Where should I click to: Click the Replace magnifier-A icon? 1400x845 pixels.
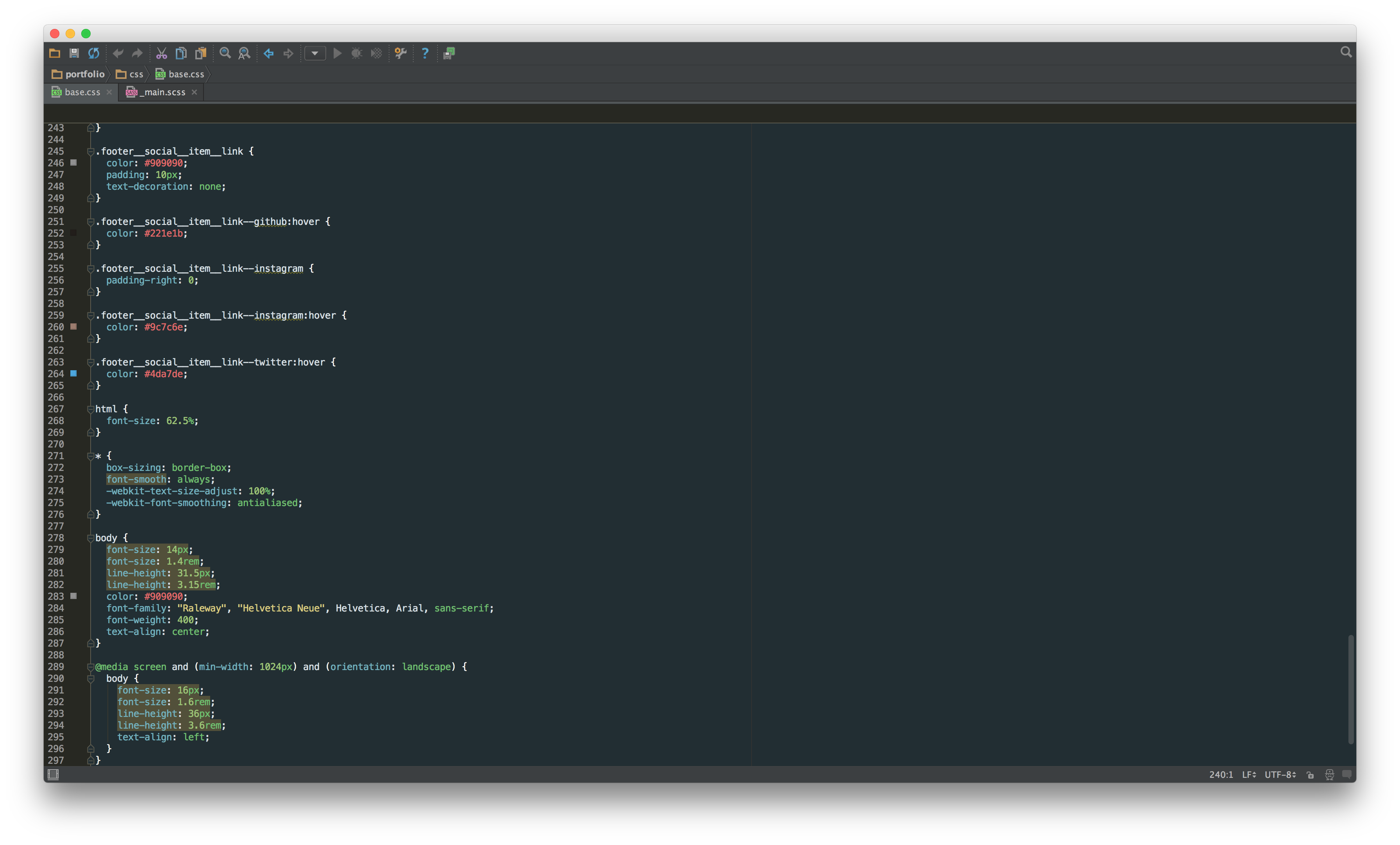coord(244,53)
